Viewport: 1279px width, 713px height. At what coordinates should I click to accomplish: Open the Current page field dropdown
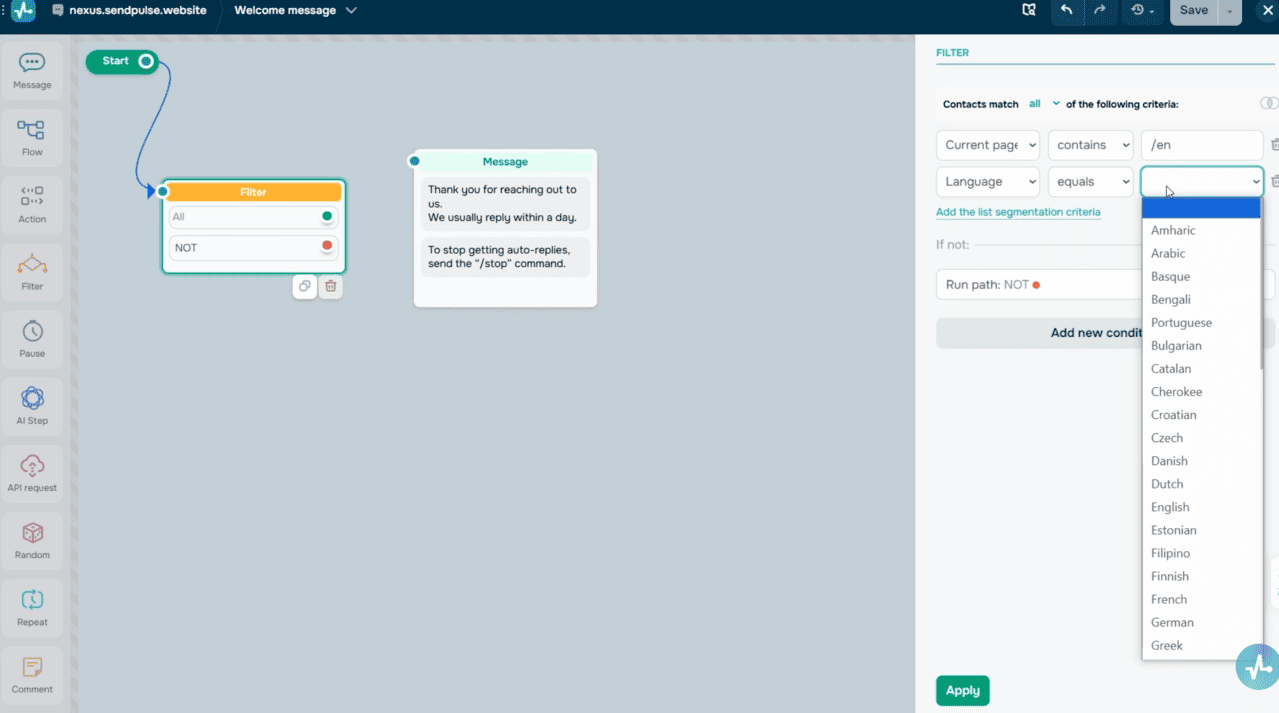click(988, 145)
